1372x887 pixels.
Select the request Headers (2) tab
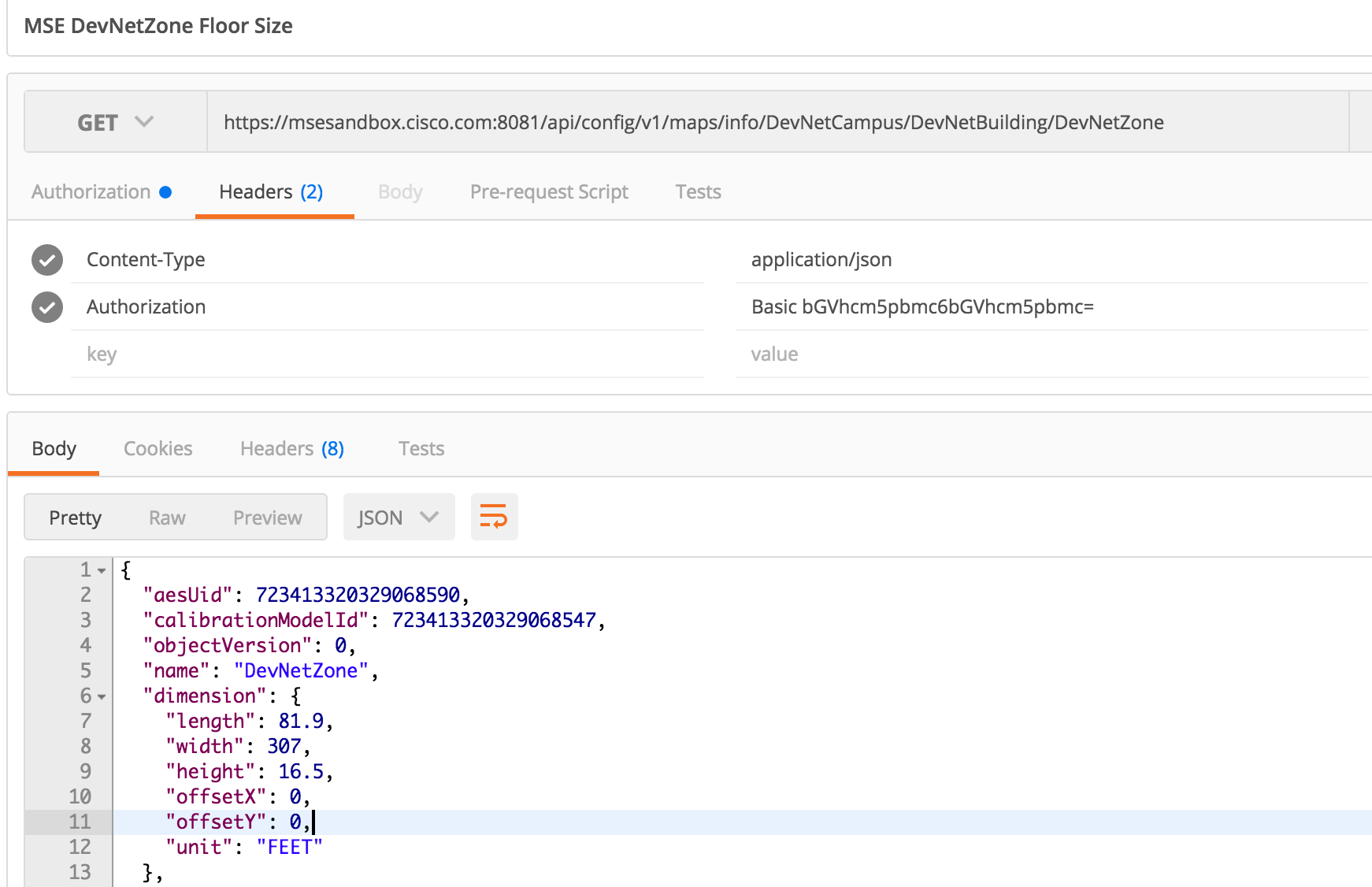[x=271, y=192]
